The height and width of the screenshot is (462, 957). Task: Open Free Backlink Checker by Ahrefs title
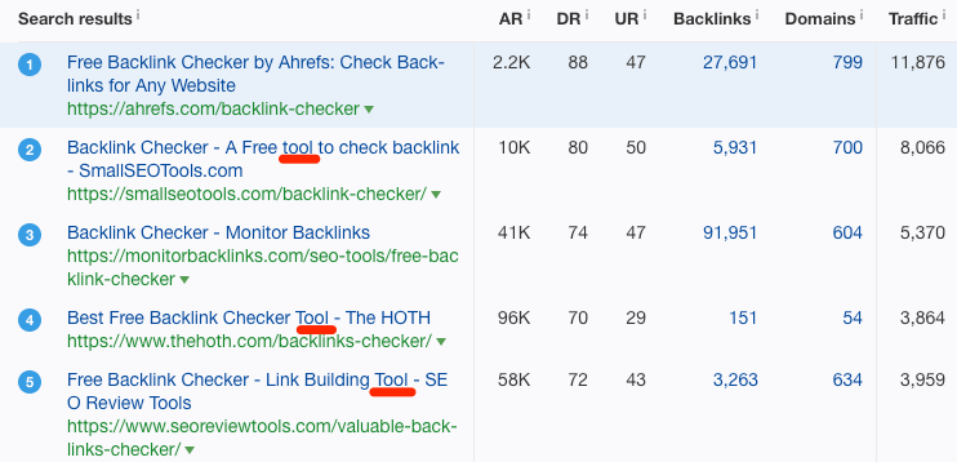click(x=256, y=73)
